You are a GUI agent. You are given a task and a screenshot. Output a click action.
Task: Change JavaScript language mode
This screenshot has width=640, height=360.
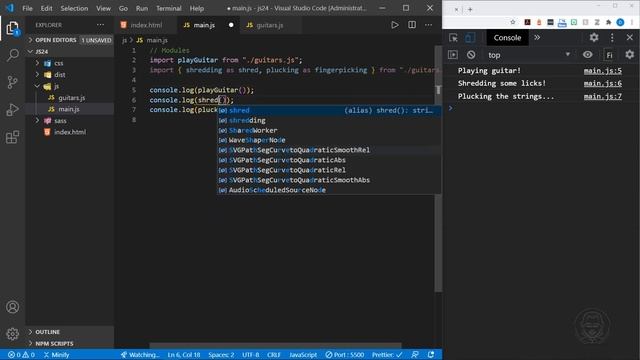click(x=303, y=355)
